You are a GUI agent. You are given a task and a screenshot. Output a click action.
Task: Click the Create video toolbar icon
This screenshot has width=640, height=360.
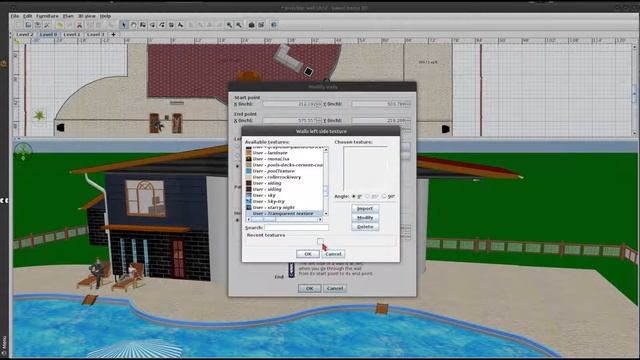click(x=261, y=25)
